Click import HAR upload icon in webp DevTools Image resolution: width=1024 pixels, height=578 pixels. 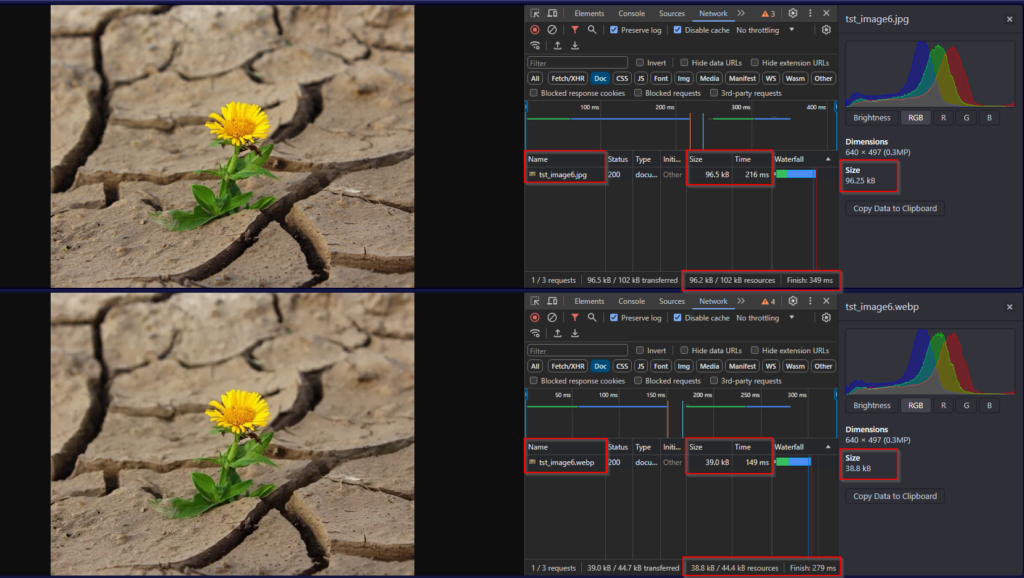[x=558, y=334]
